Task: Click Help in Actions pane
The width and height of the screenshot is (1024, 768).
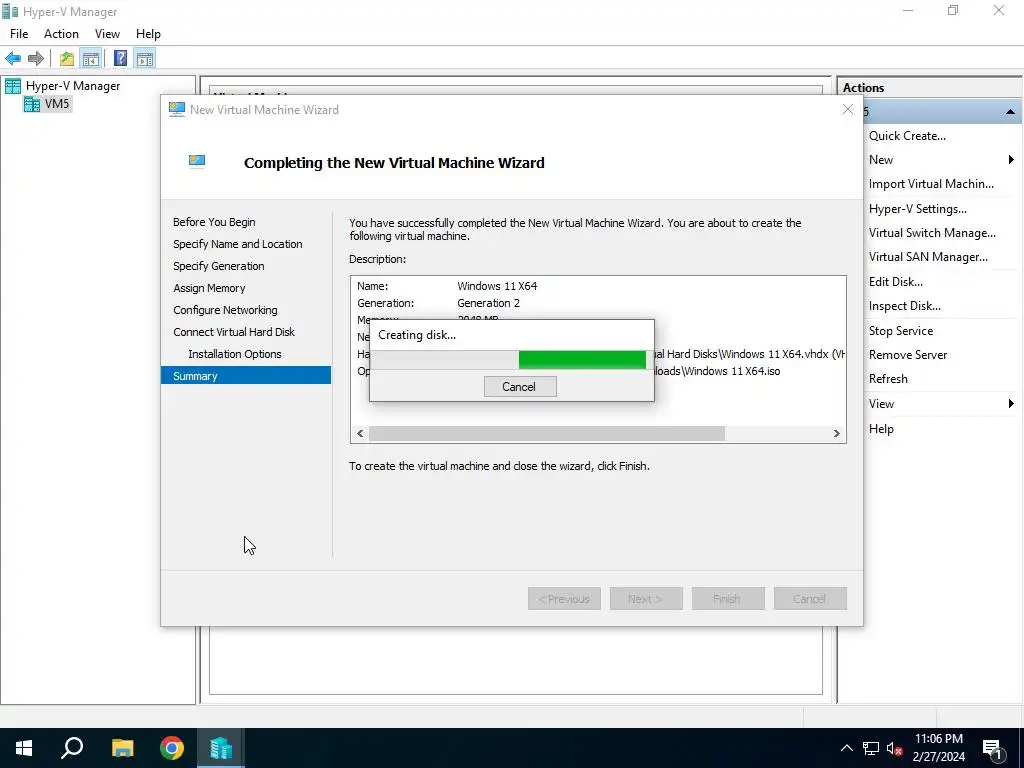Action: point(881,429)
